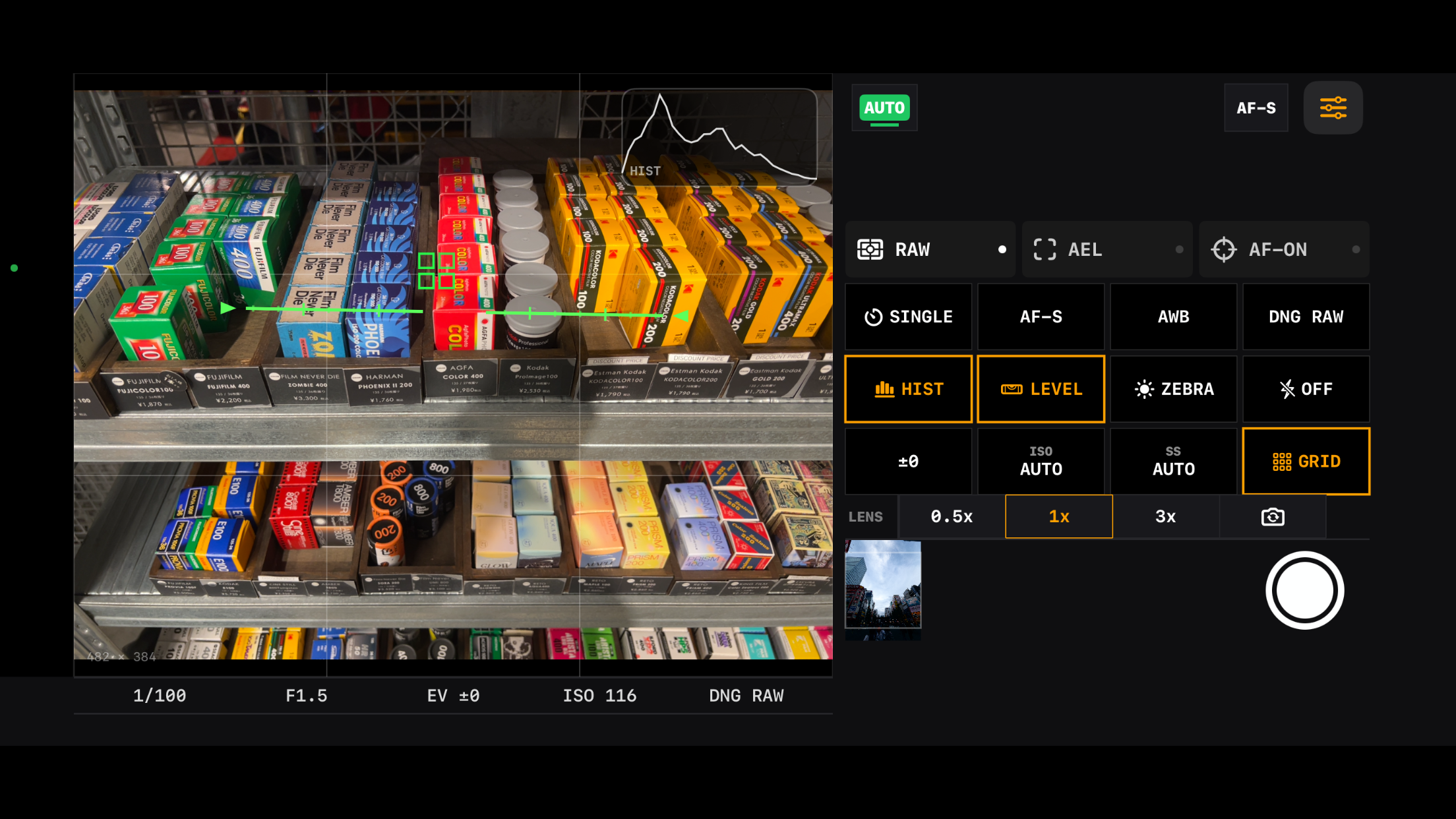Tap the 1/100 shutter speed readout
This screenshot has width=1456, height=819.
[160, 696]
